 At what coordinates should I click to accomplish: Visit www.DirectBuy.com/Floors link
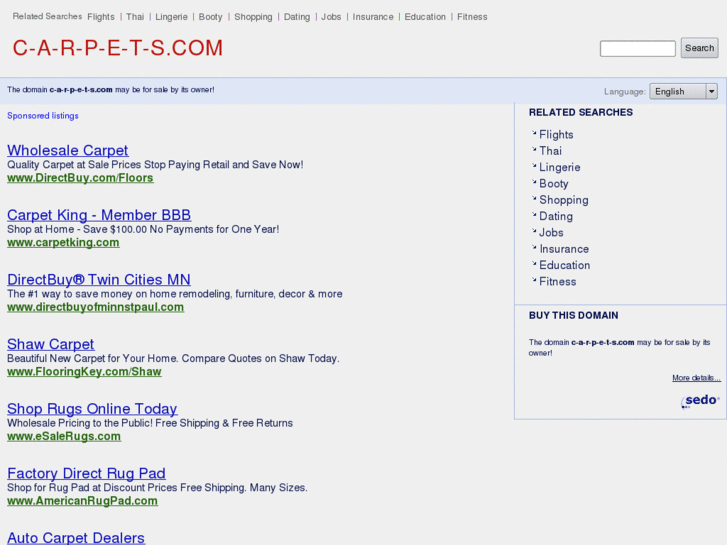click(x=80, y=178)
